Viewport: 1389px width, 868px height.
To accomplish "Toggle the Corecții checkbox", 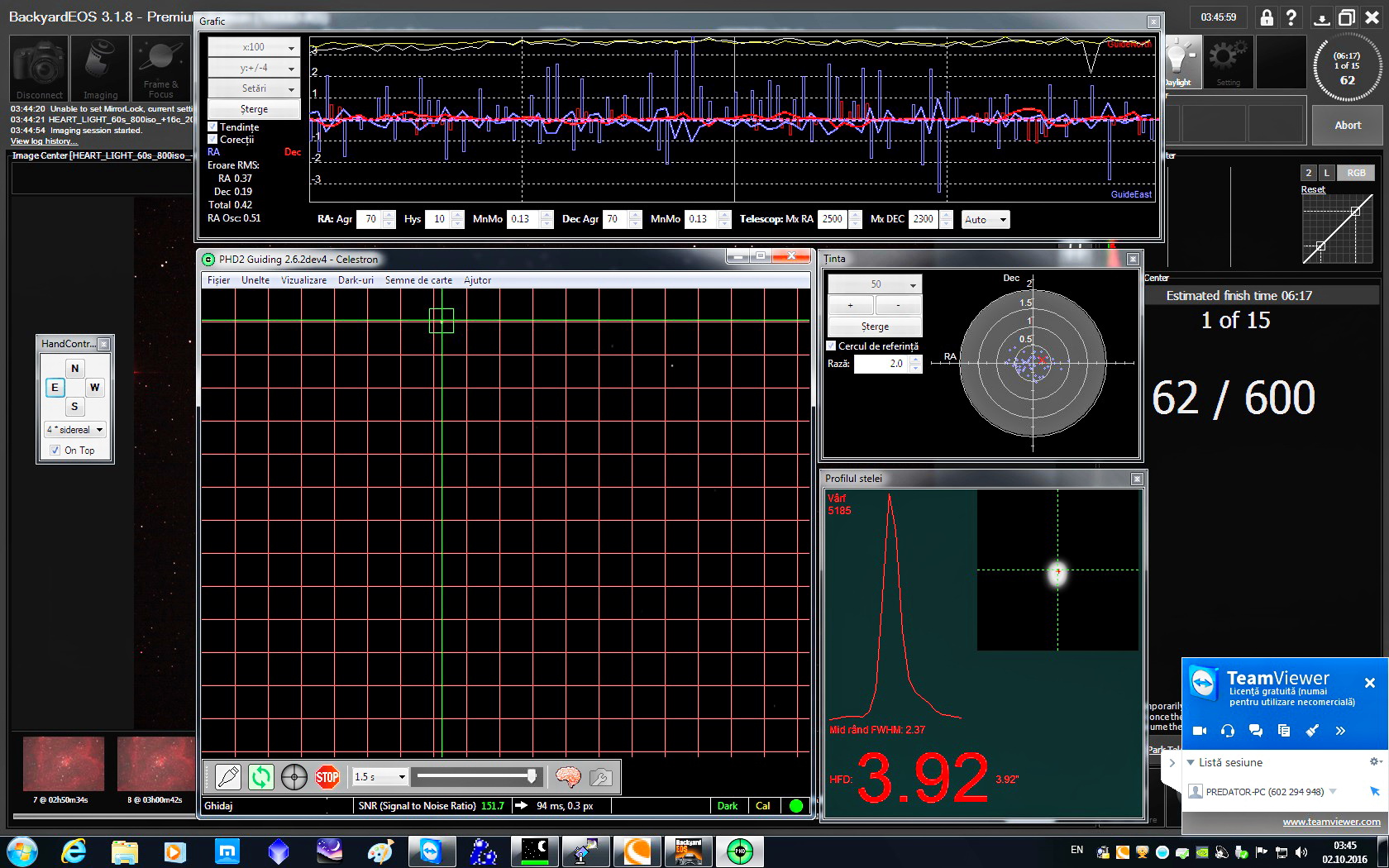I will pos(212,139).
